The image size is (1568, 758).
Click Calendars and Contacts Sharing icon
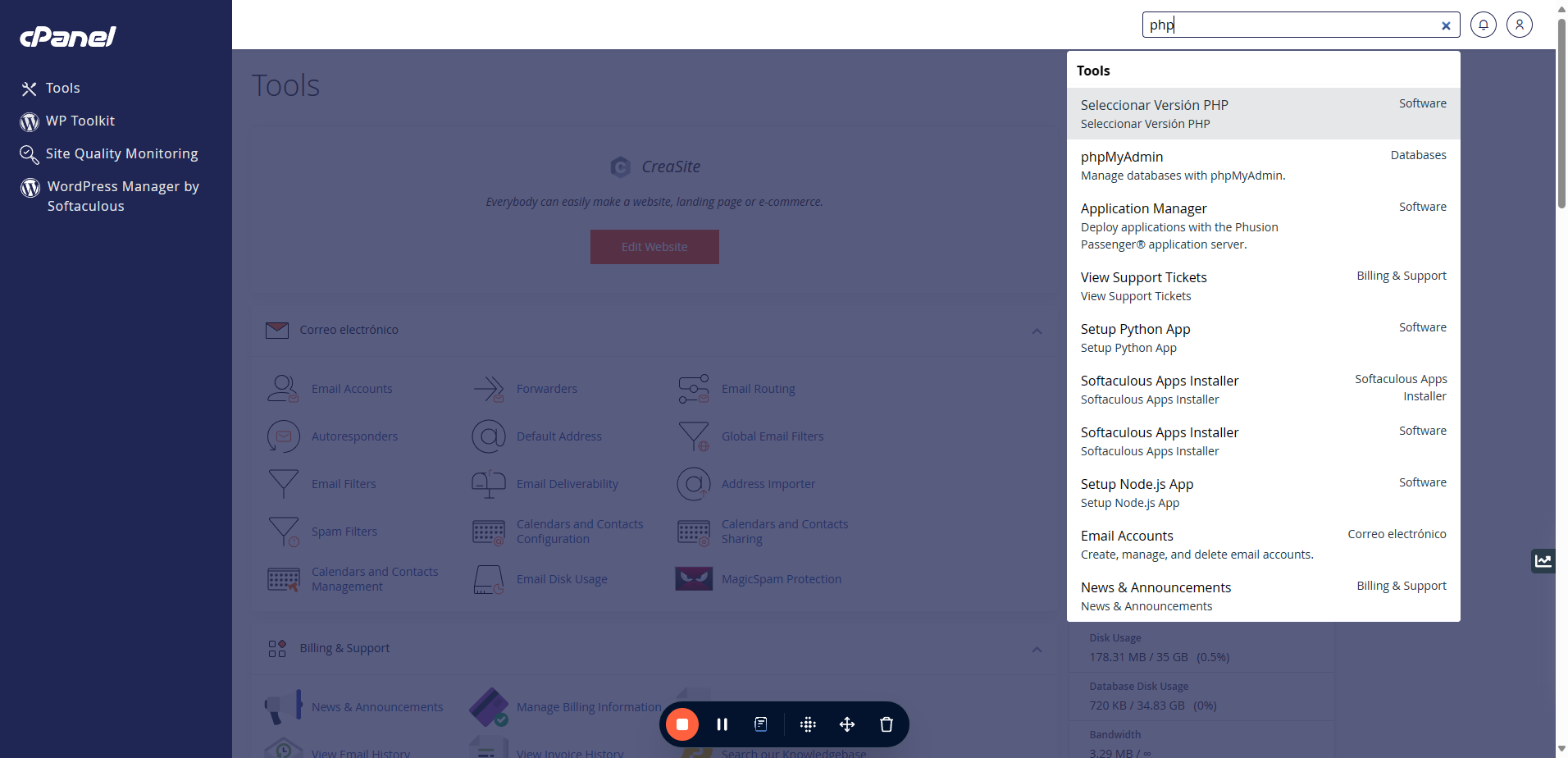(694, 532)
